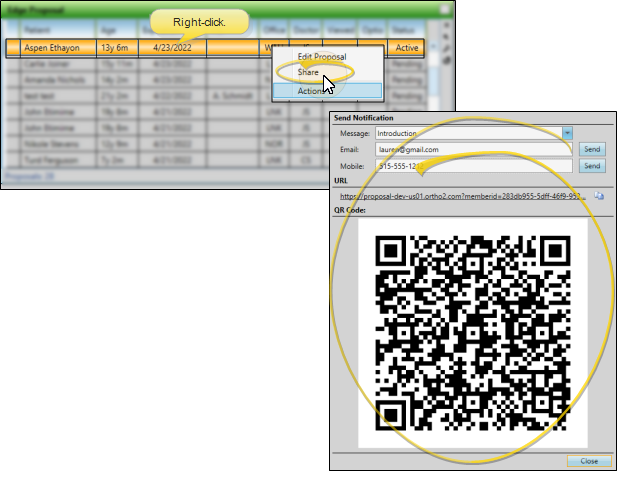628x482 pixels.
Task: Click the copy URL icon
Action: click(599, 197)
